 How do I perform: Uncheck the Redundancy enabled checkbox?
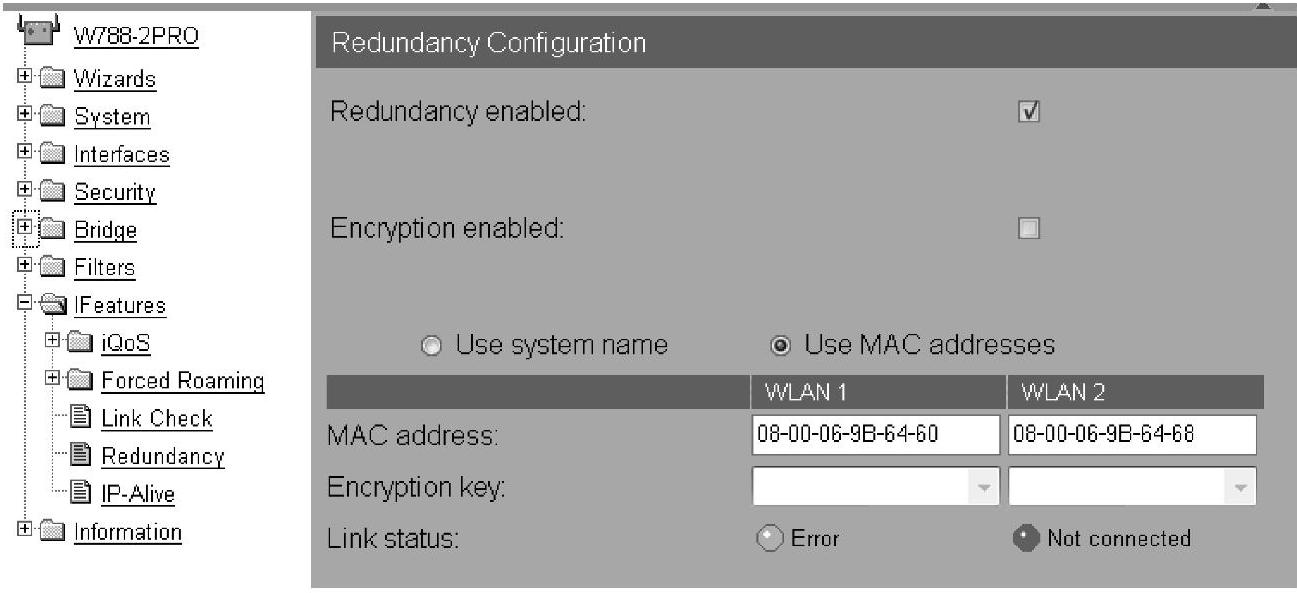click(x=1028, y=112)
